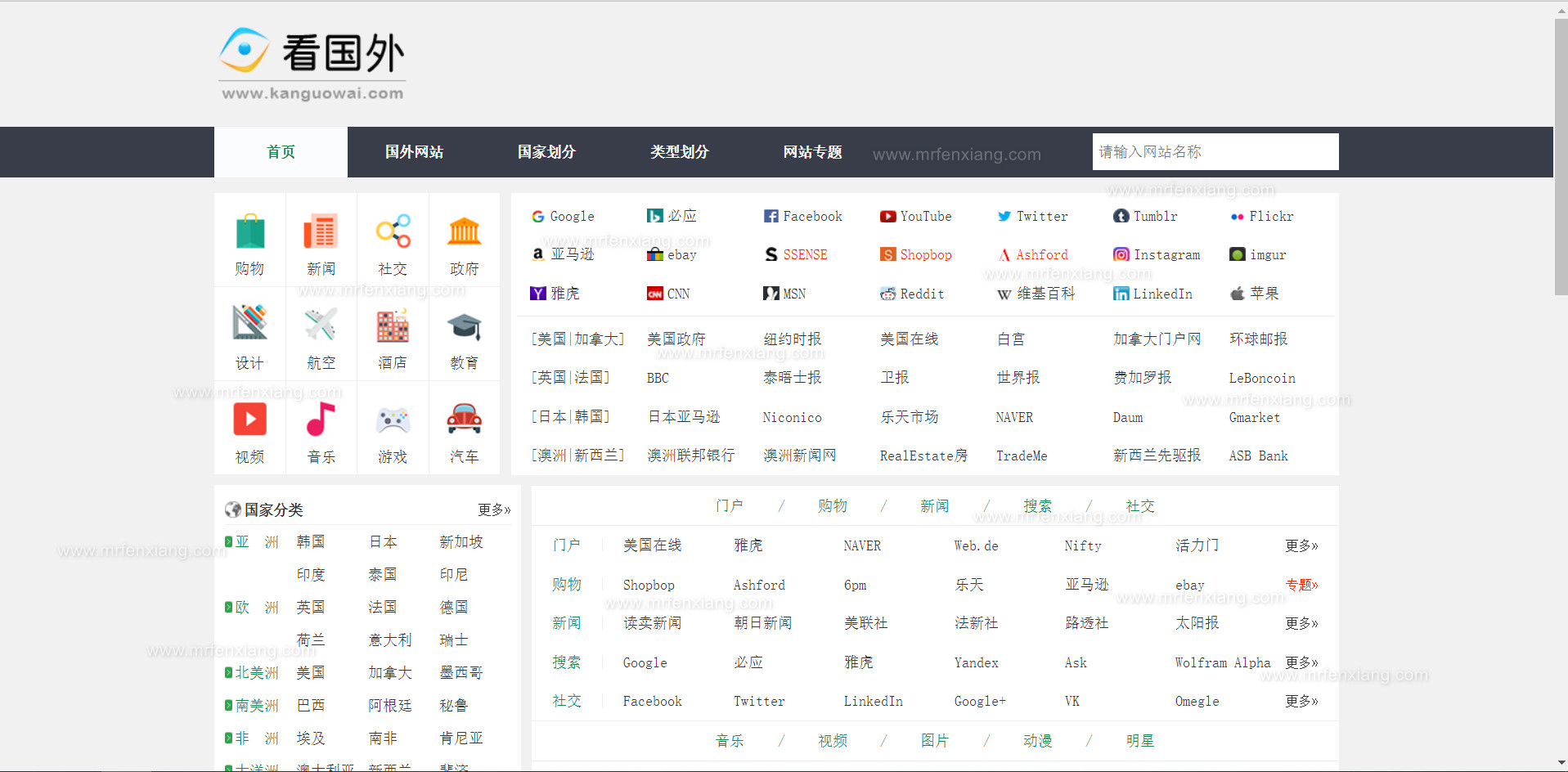Switch to the 搜索 category tab
Viewport: 1568px width, 772px height.
click(x=1037, y=506)
